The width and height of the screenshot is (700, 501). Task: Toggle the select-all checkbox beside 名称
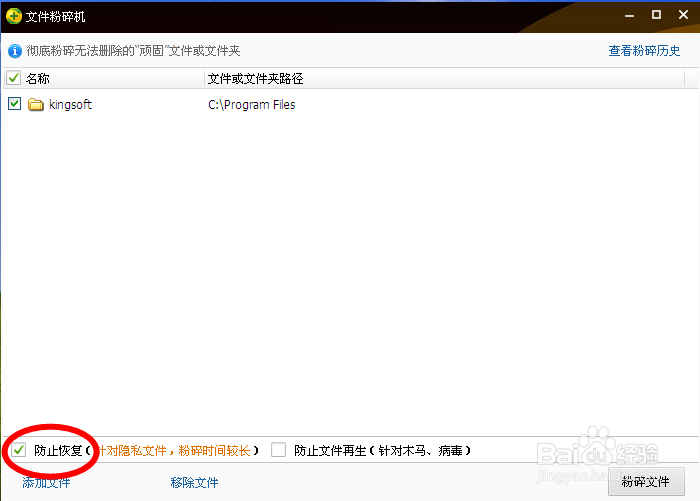click(13, 78)
